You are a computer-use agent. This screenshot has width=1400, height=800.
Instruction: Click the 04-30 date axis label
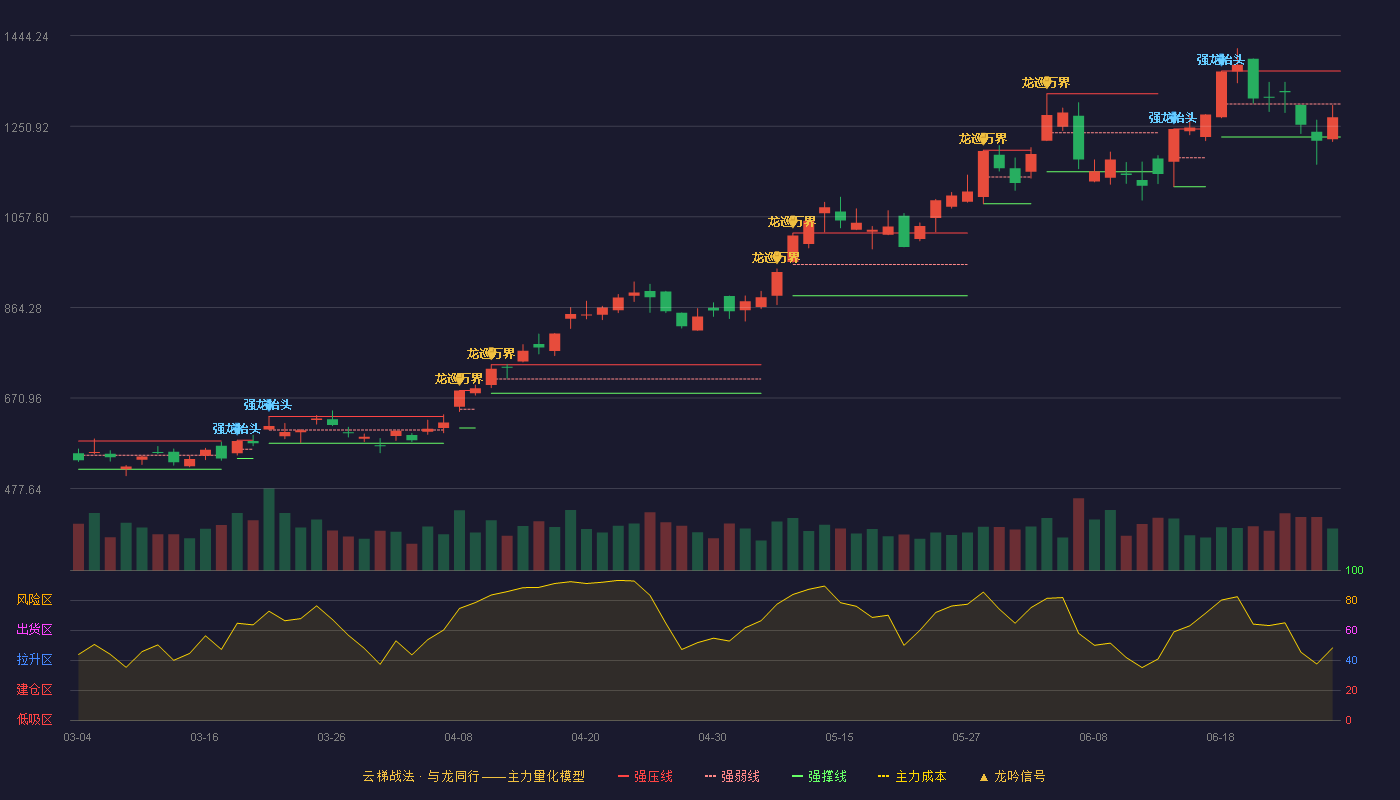tap(712, 737)
